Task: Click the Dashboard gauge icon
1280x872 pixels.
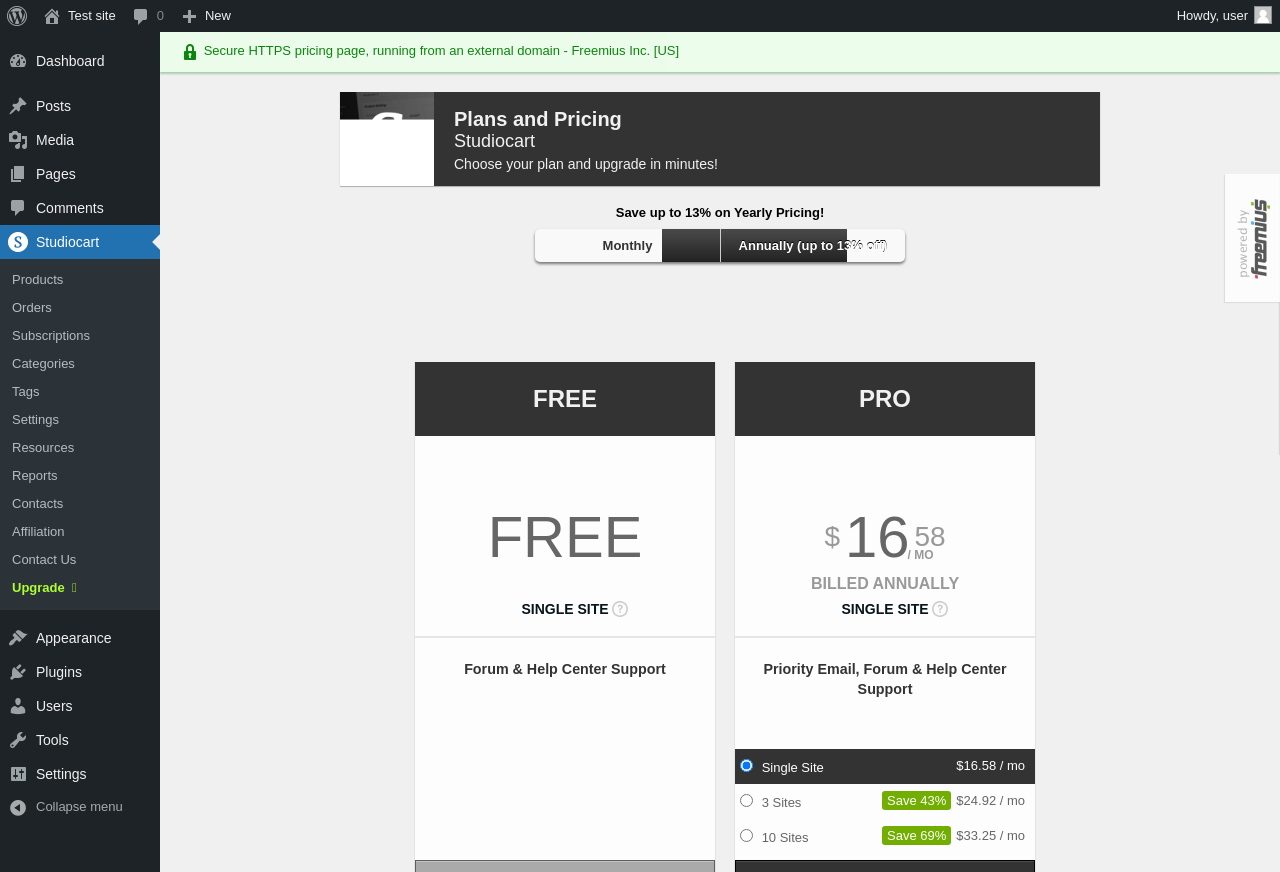Action: pos(18,61)
